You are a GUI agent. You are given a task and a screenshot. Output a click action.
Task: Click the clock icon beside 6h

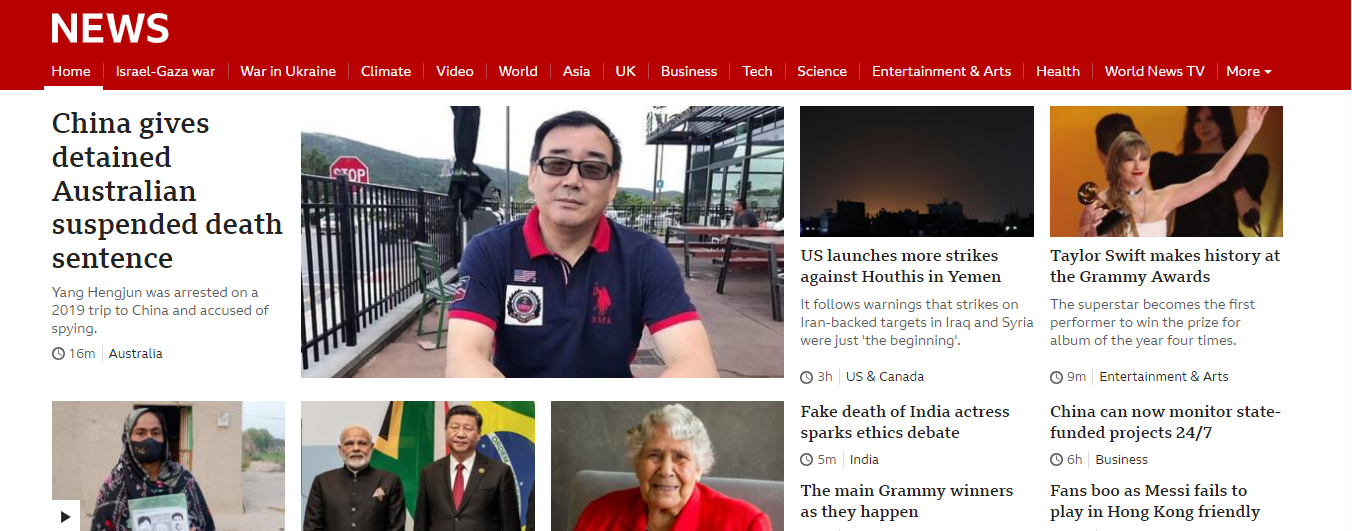(x=1056, y=460)
